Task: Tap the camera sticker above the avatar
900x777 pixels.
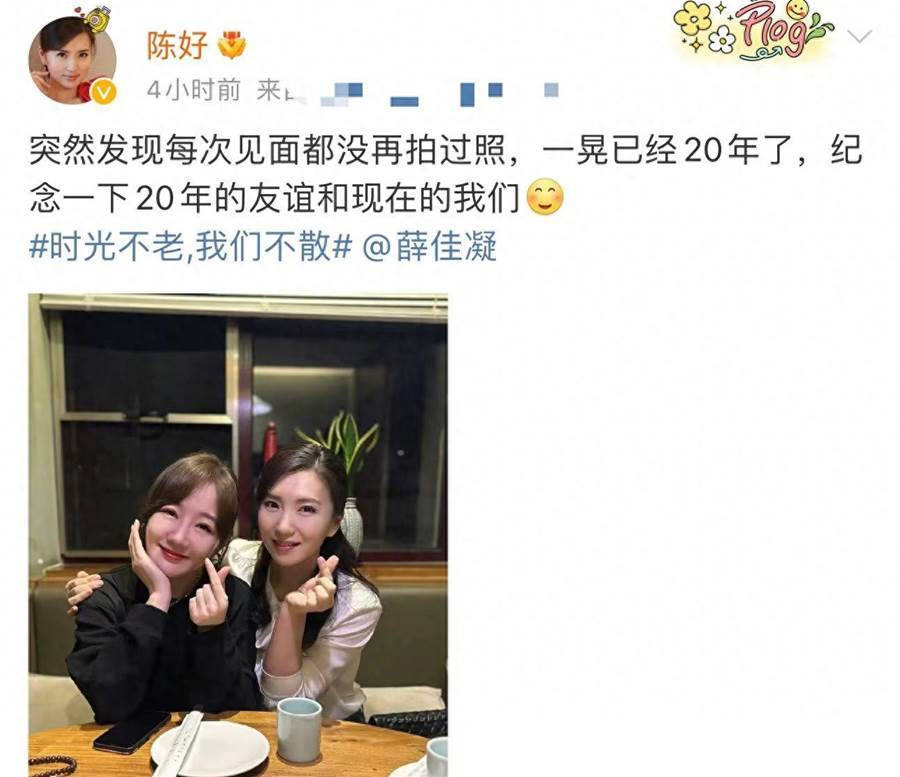Action: (96, 17)
